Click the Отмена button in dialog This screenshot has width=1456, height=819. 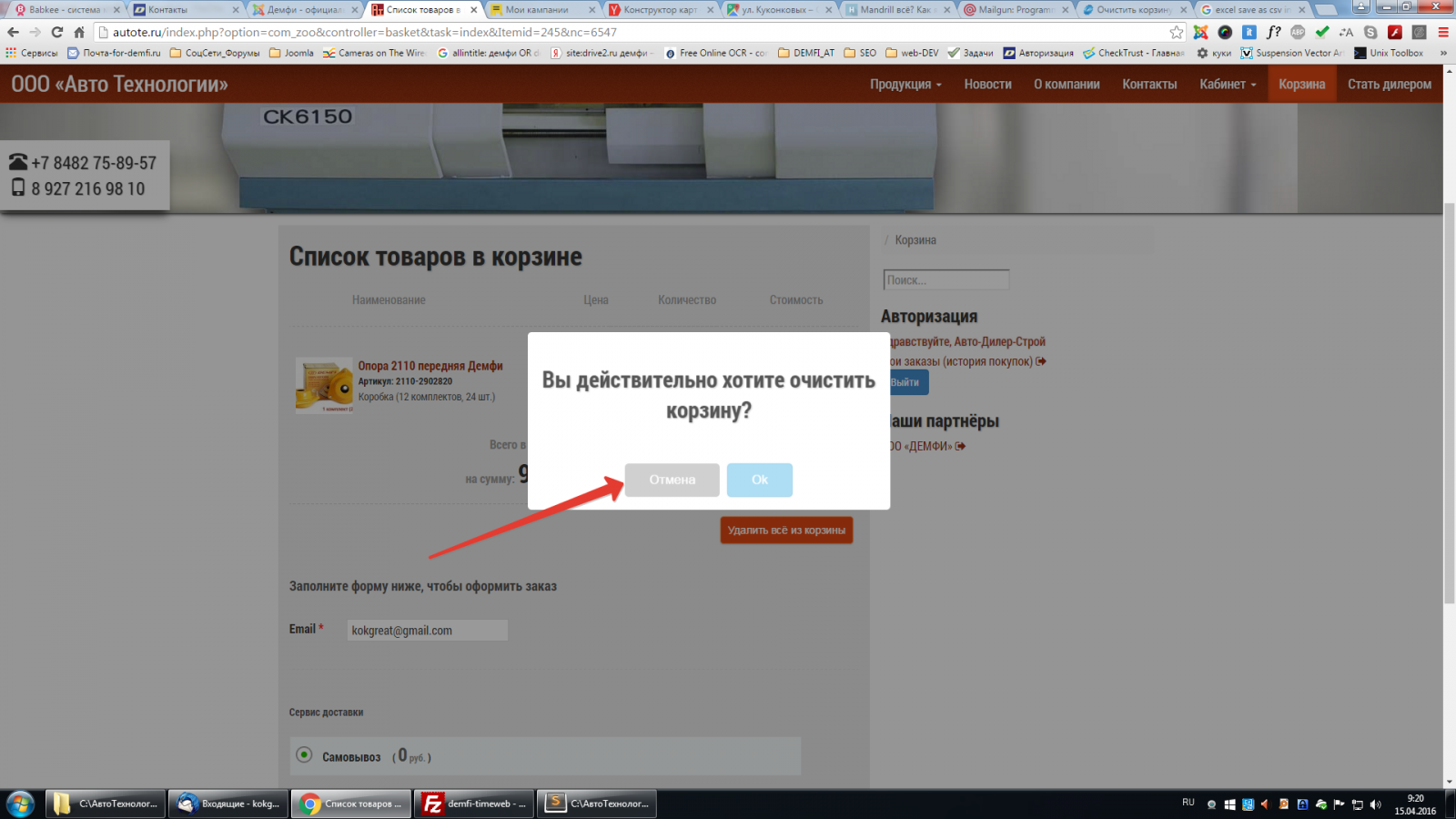(x=672, y=480)
